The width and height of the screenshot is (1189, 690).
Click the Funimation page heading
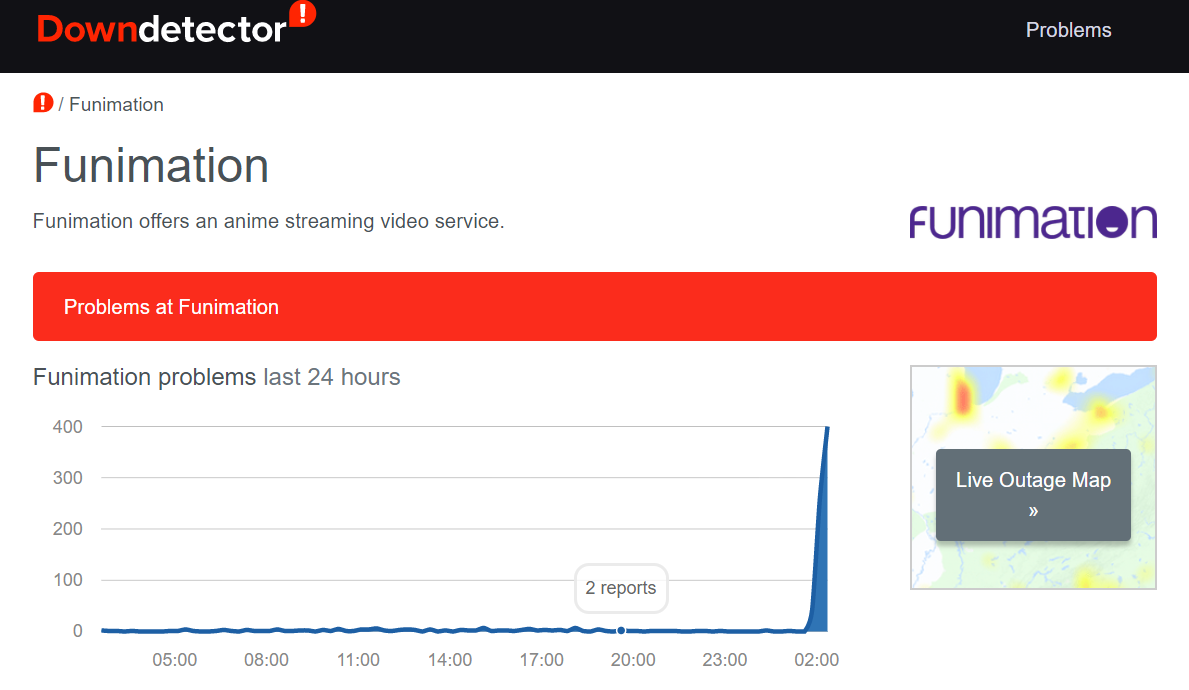[x=151, y=165]
